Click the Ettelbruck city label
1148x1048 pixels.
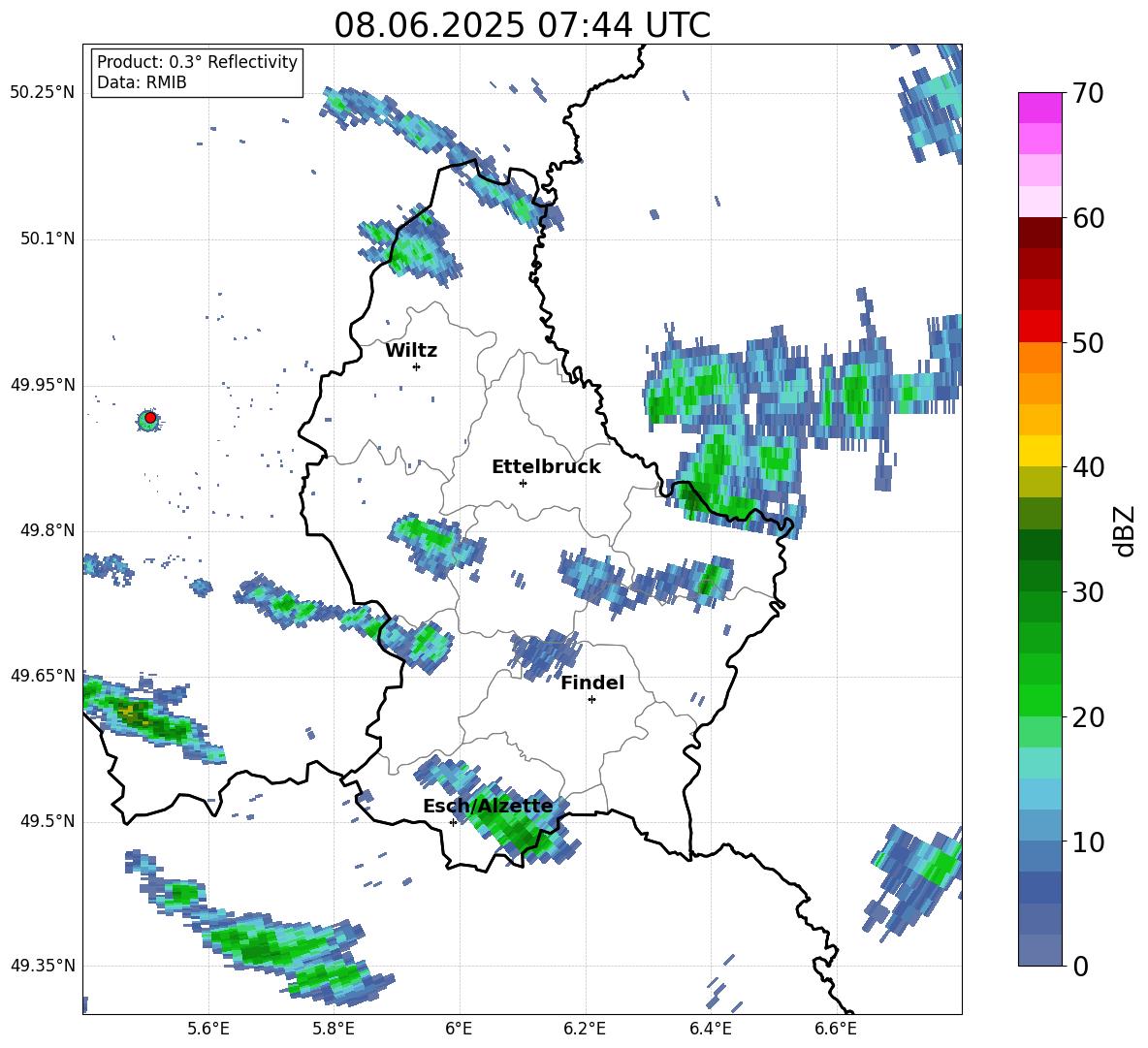[546, 467]
